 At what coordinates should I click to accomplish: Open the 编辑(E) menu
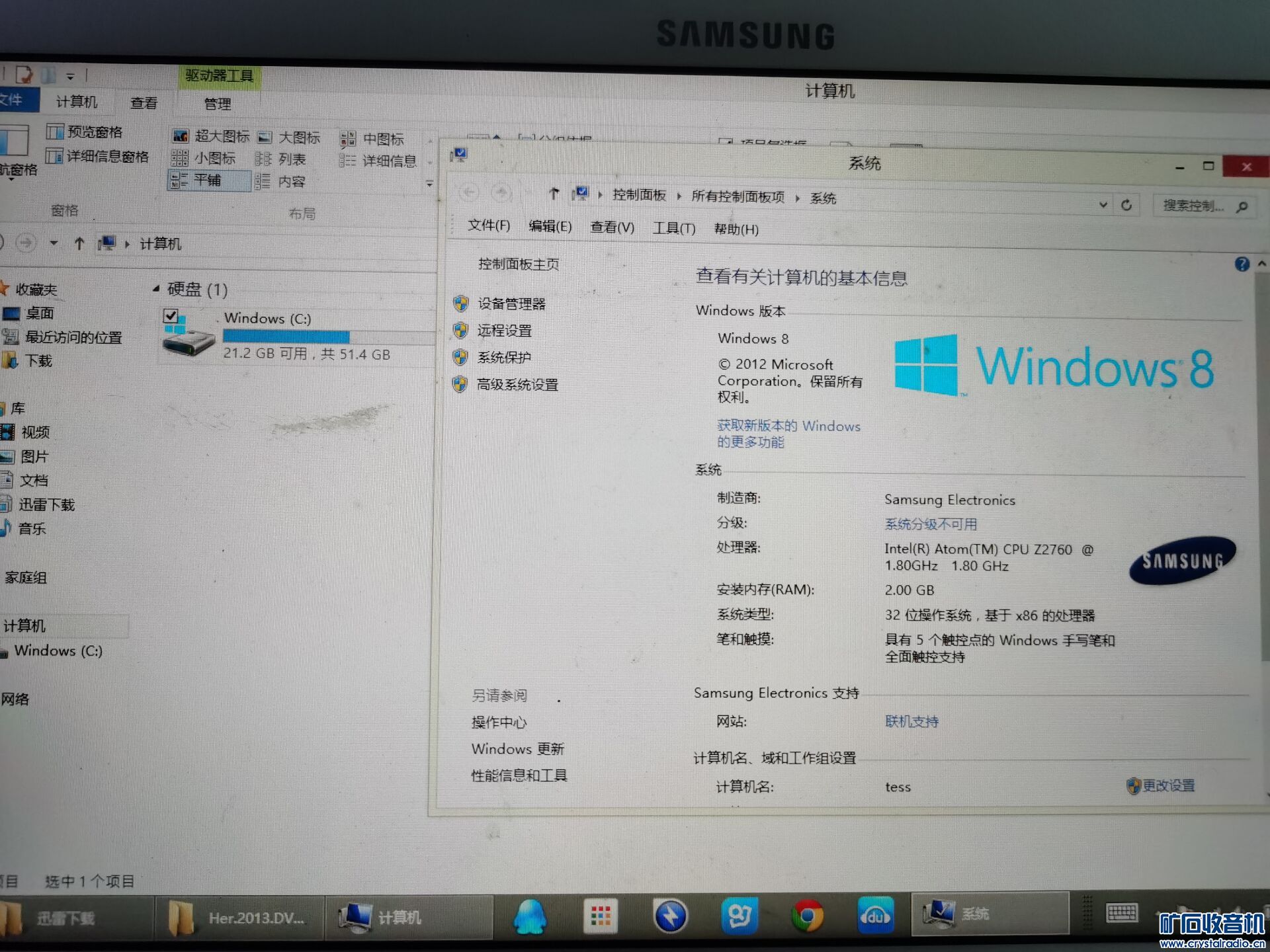click(550, 226)
